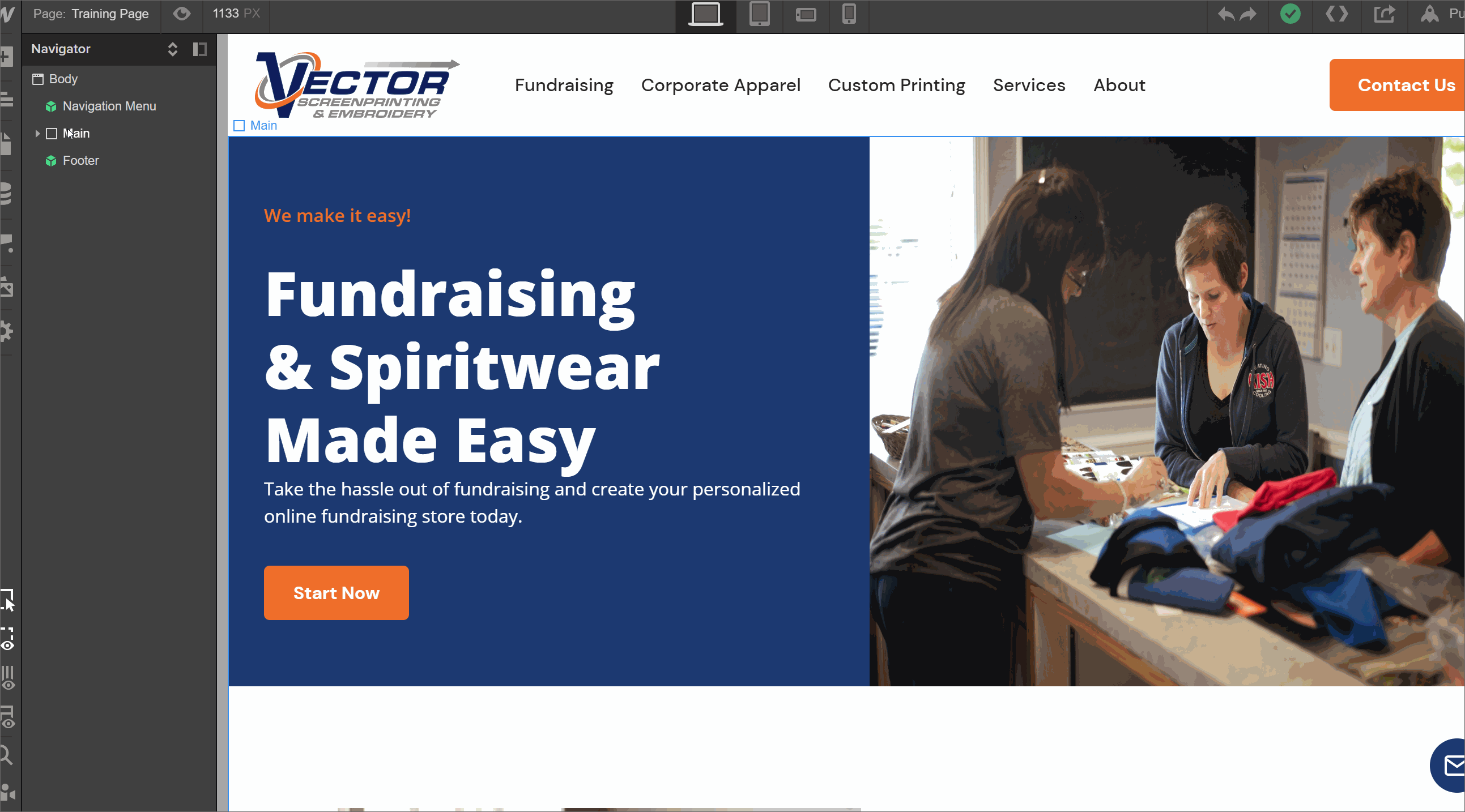The width and height of the screenshot is (1465, 812).
Task: Click the undo arrow icon
Action: click(1226, 14)
